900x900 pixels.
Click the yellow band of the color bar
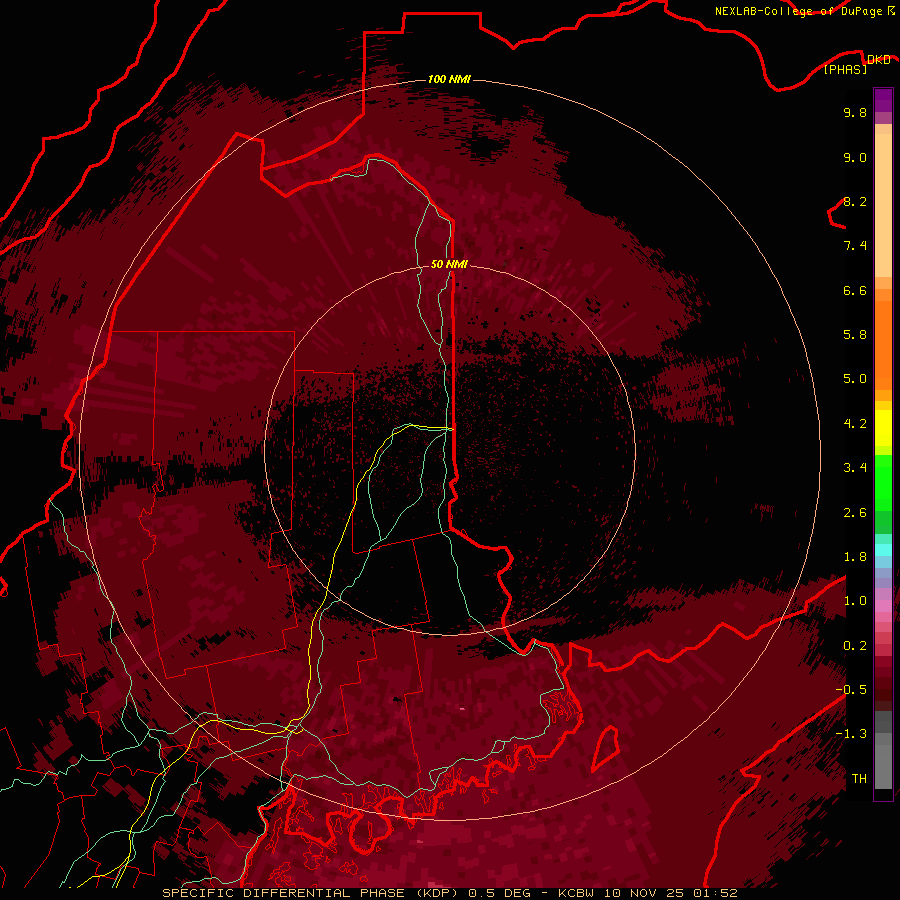pos(883,428)
